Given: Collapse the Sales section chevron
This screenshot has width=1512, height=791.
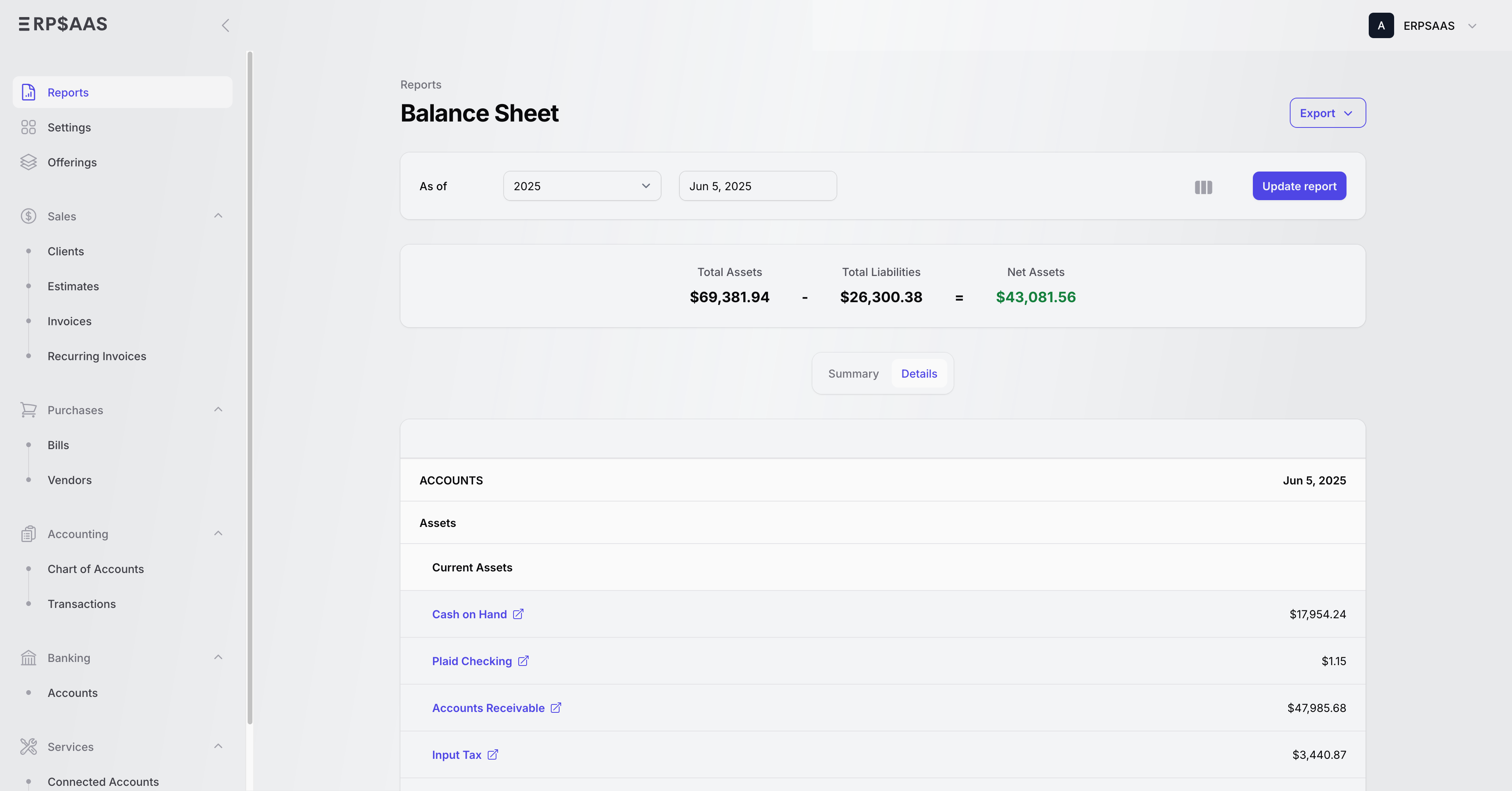Looking at the screenshot, I should tap(218, 216).
